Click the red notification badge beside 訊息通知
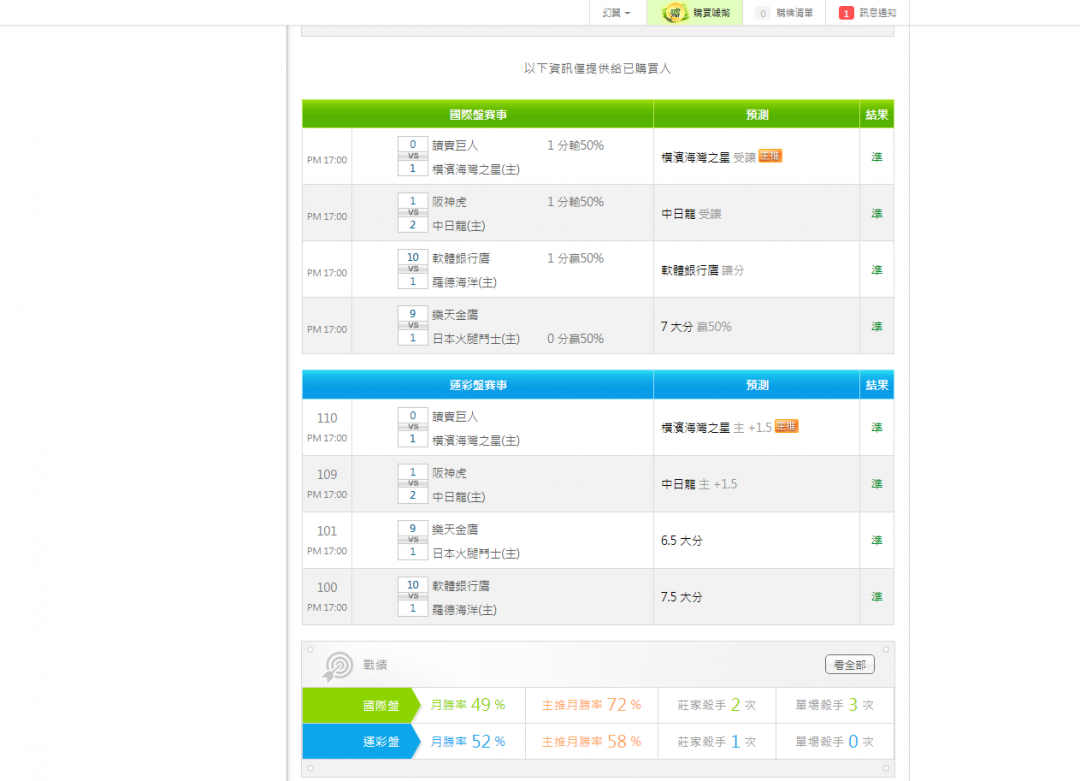This screenshot has height=781, width=1080. [x=846, y=13]
